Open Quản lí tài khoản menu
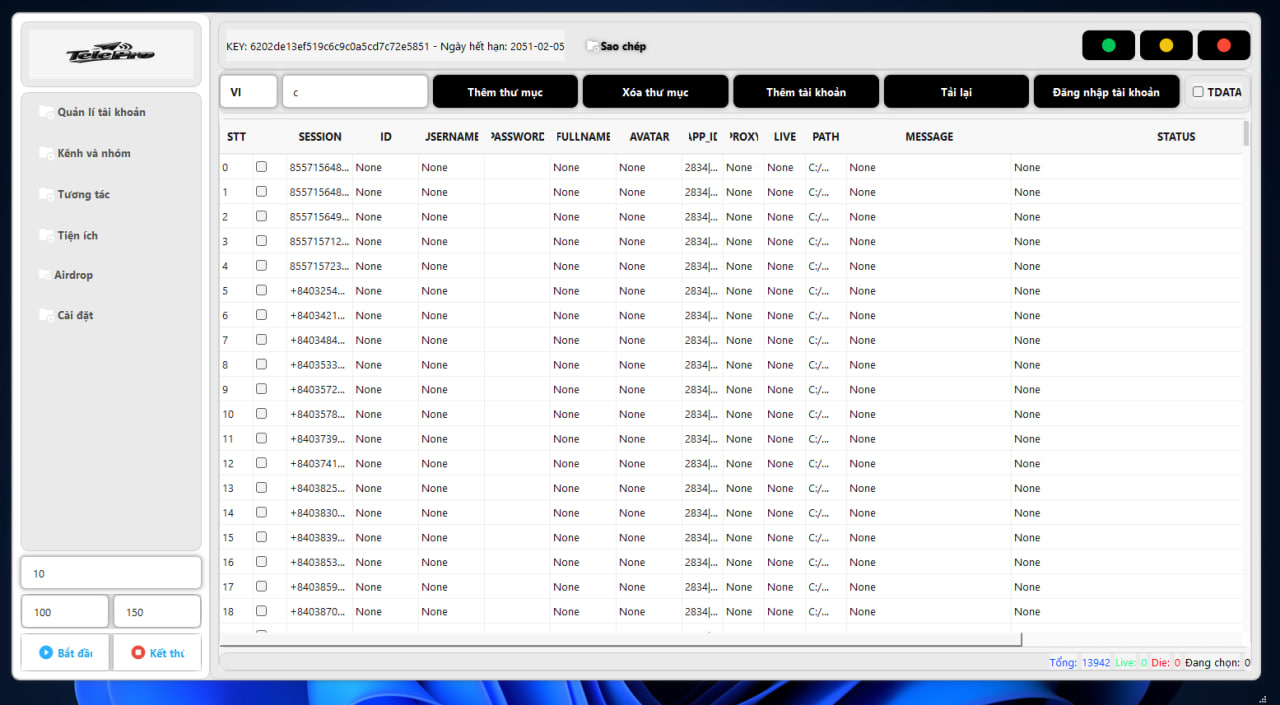 click(x=101, y=112)
